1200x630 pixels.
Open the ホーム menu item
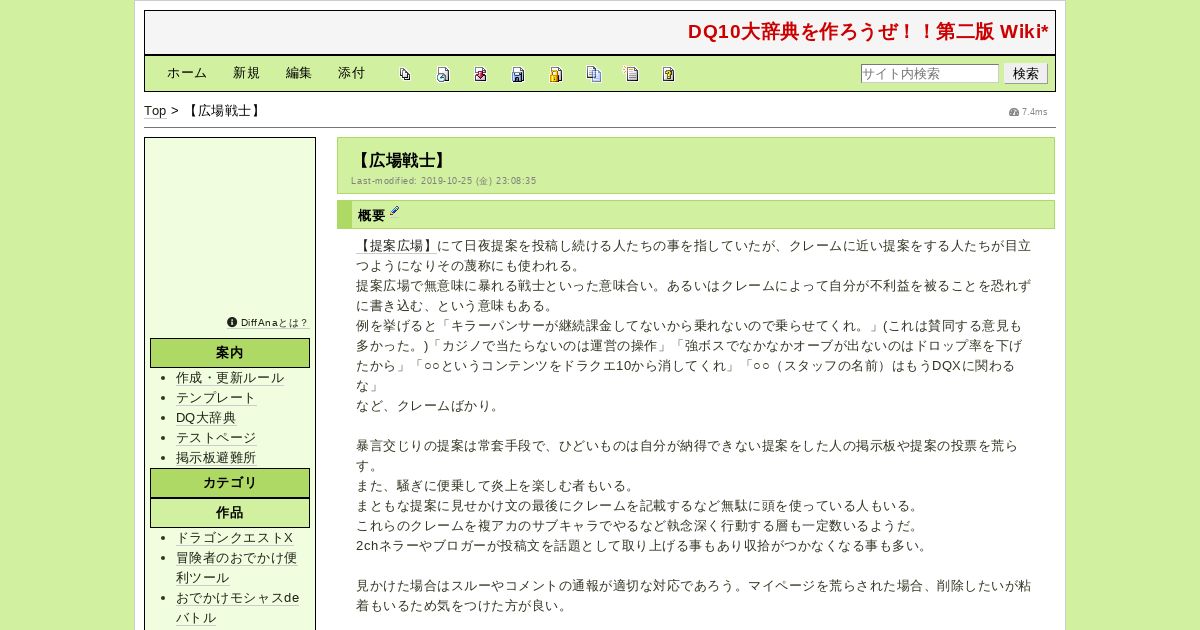[x=187, y=73]
